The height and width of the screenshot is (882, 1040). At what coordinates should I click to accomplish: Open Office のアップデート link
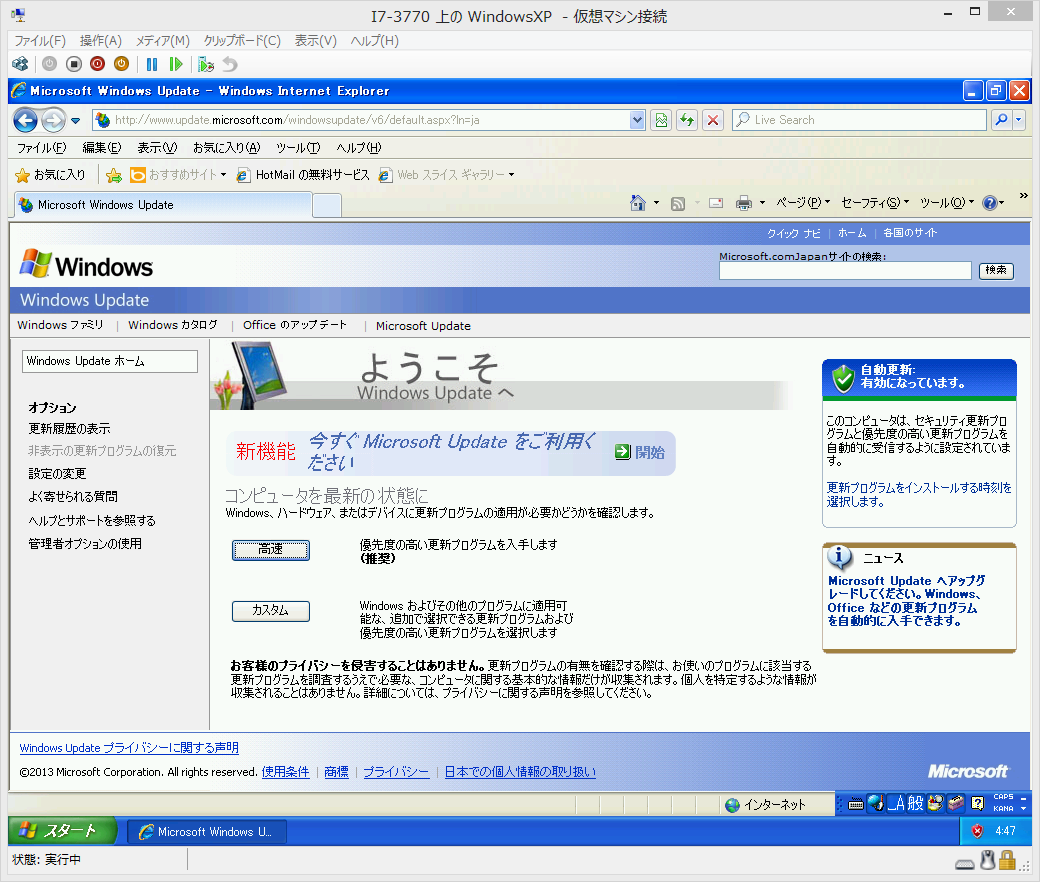[294, 325]
